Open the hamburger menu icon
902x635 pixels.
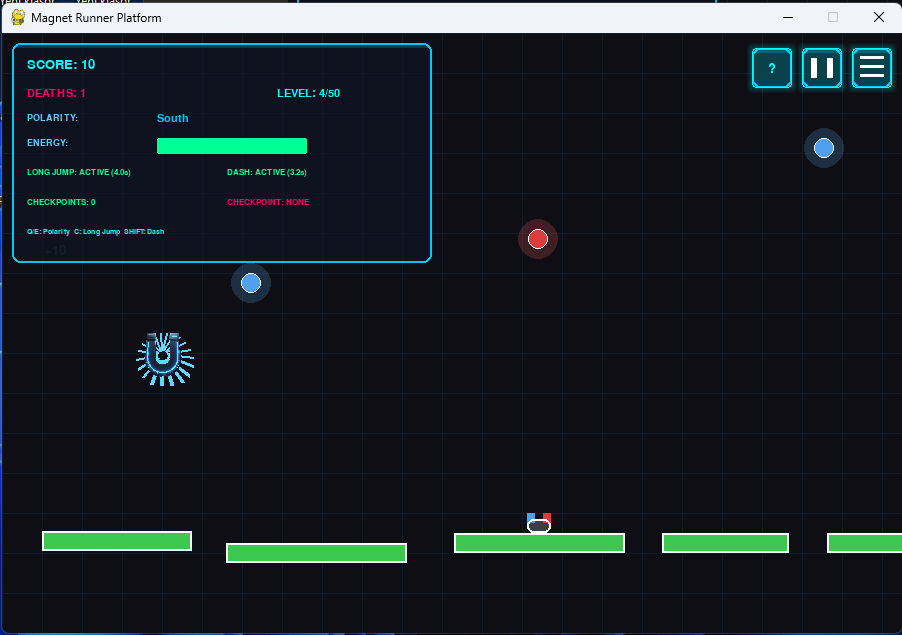pos(871,68)
